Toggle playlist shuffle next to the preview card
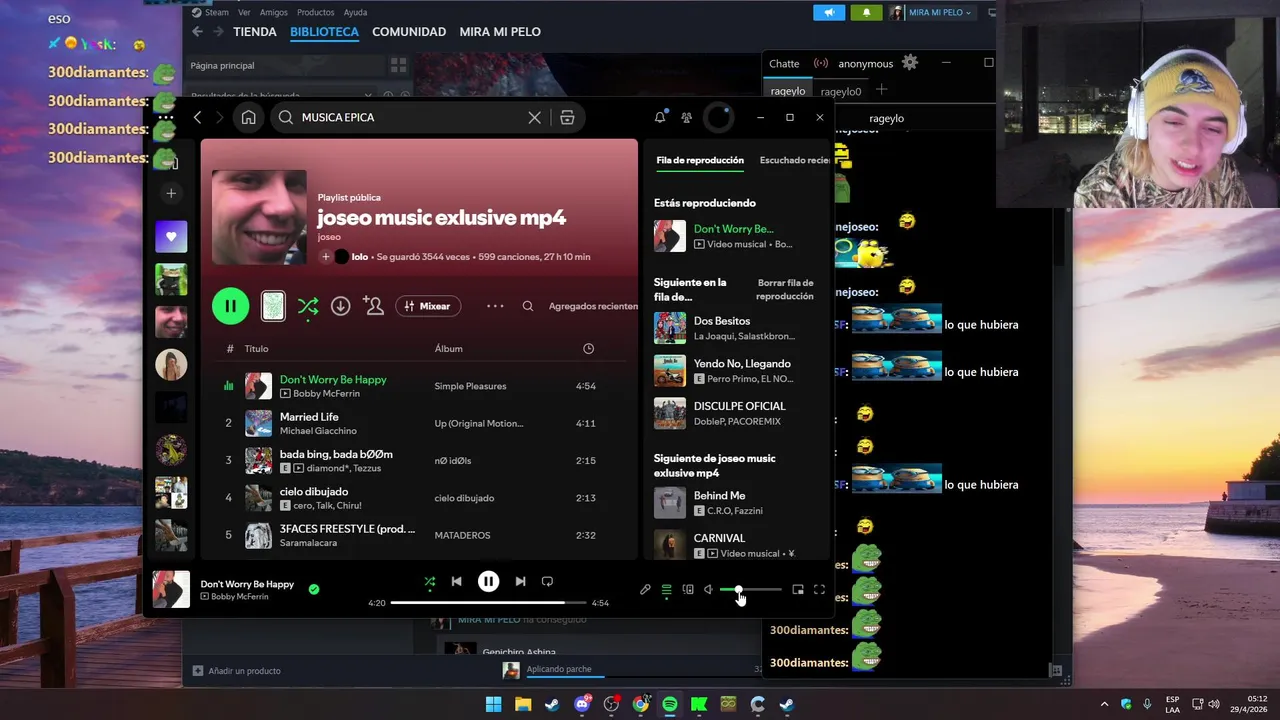1280x720 pixels. coord(308,307)
